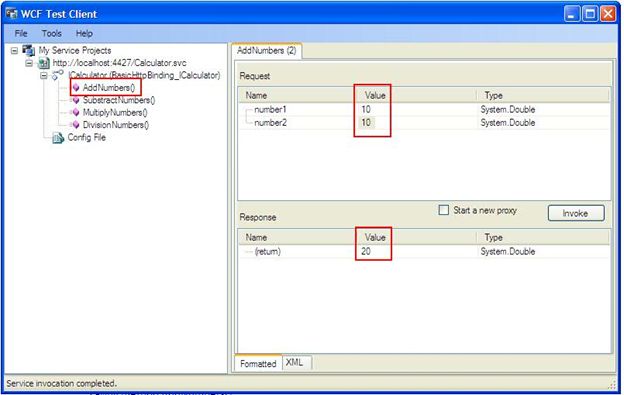This screenshot has height=395, width=624.
Task: Click the My Service Projects computer icon
Action: coord(28,51)
